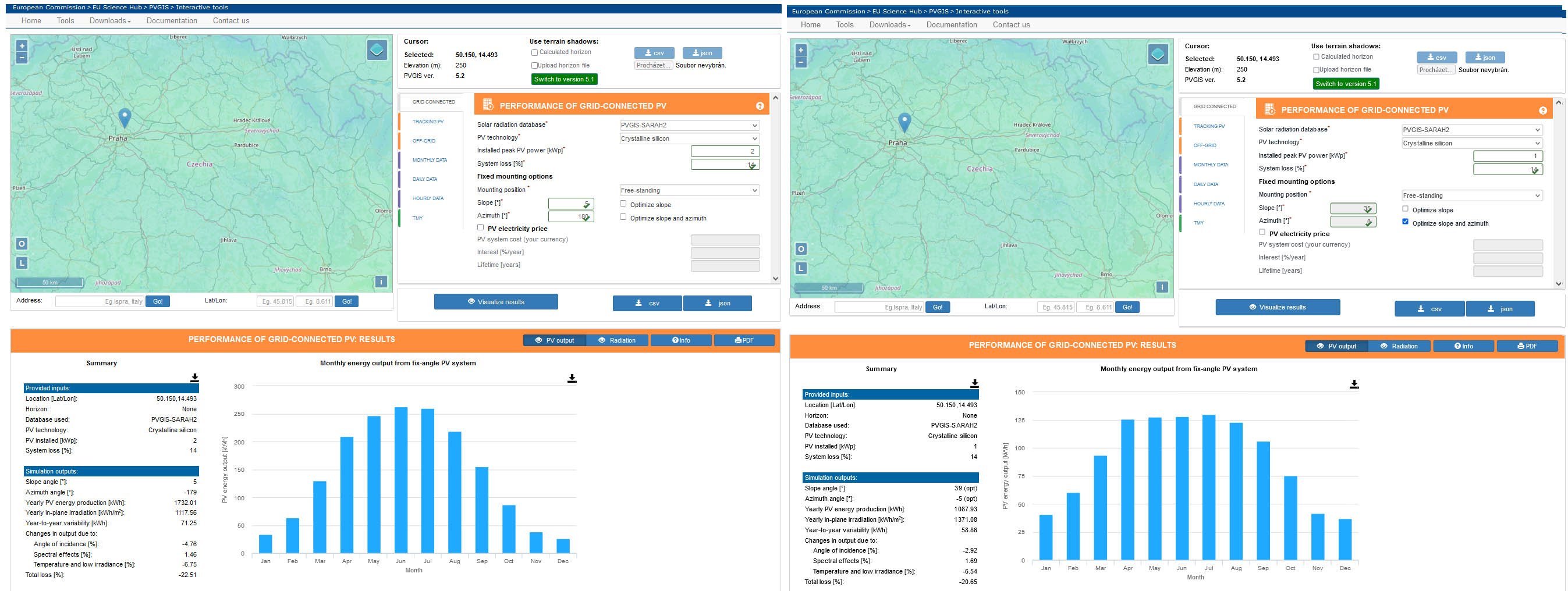
Task: Switch to the TRACKING PV tab on left
Action: 428,122
